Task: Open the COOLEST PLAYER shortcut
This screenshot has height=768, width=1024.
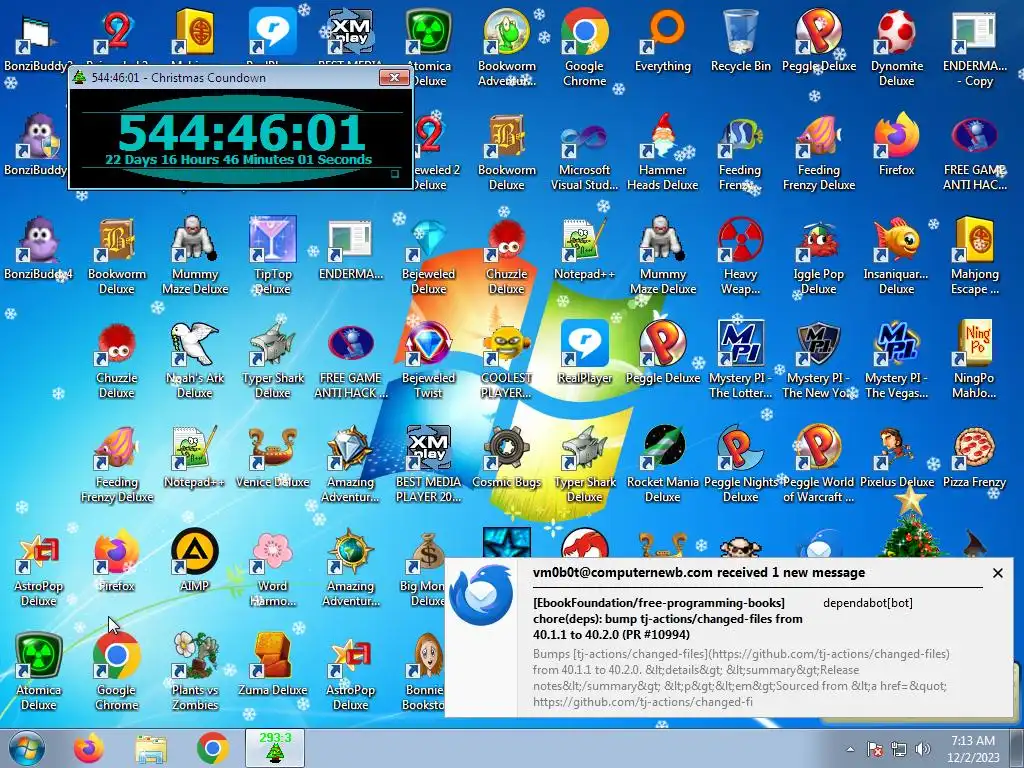Action: [x=507, y=359]
